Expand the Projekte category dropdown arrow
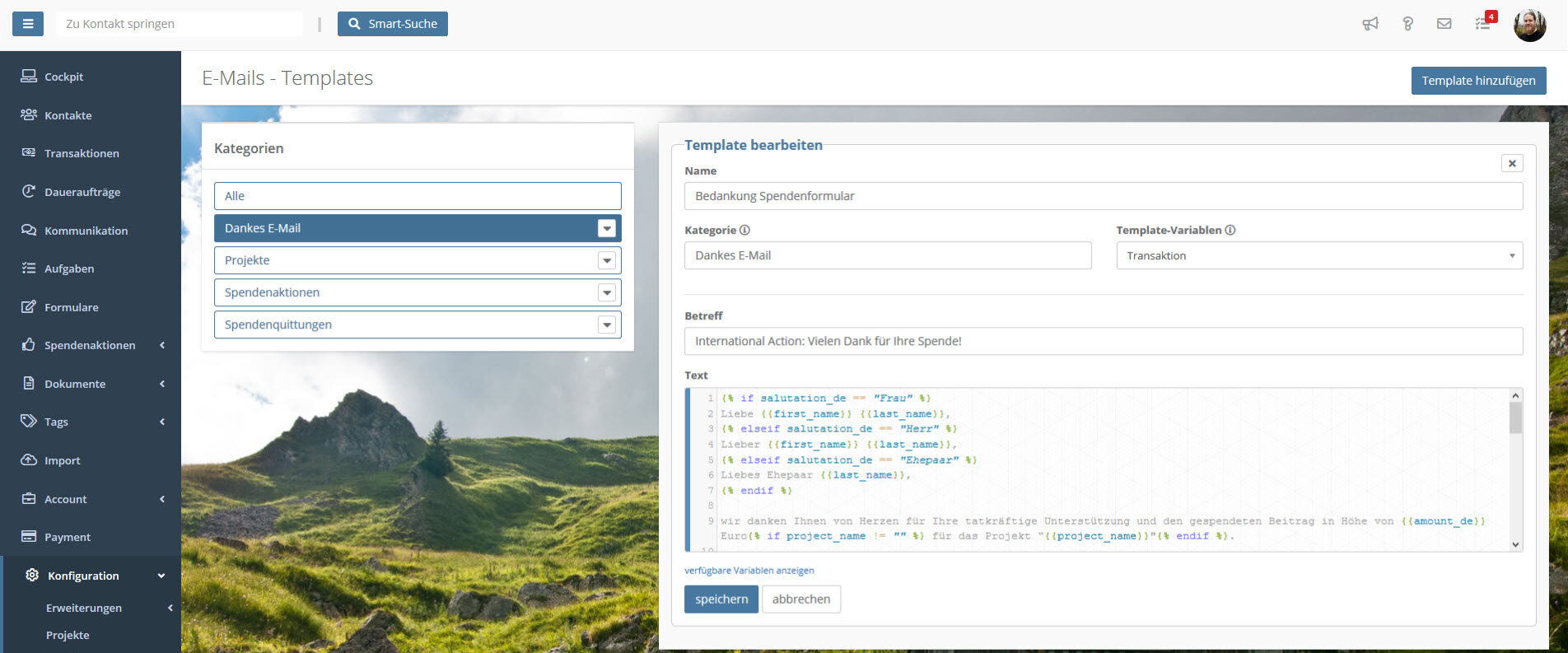Viewport: 1568px width, 653px height. pos(607,261)
